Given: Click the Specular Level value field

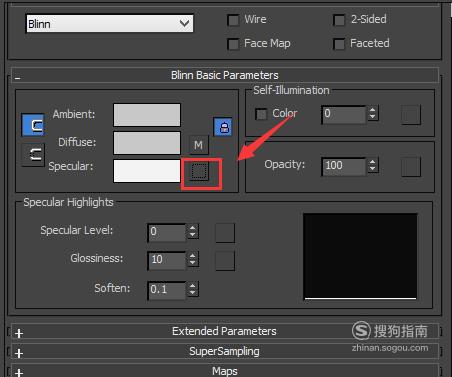Looking at the screenshot, I should click(x=166, y=232).
